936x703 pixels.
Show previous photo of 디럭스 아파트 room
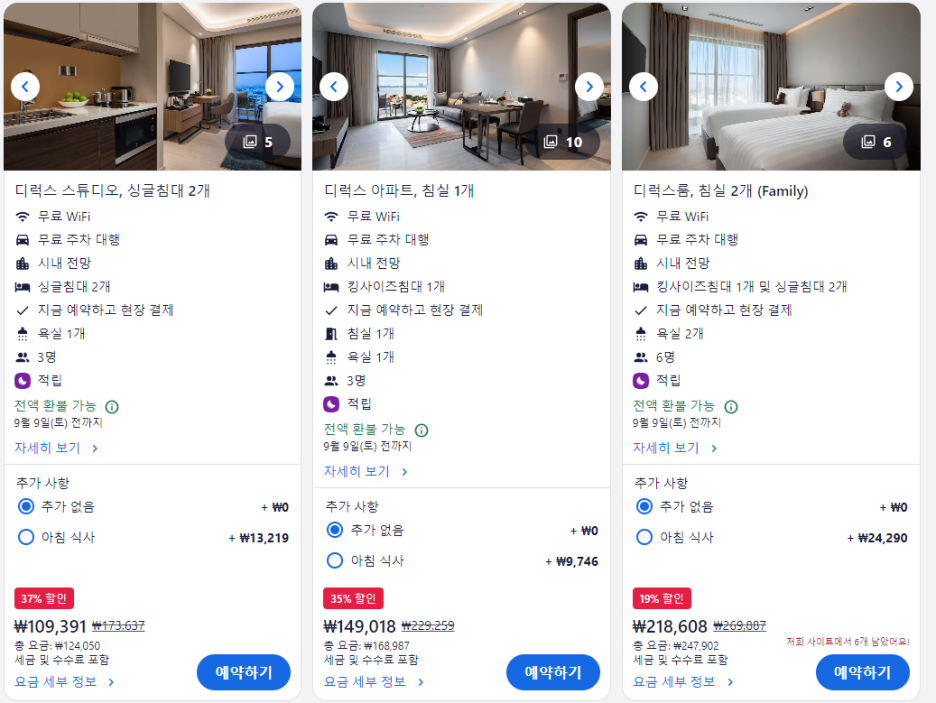tap(334, 87)
